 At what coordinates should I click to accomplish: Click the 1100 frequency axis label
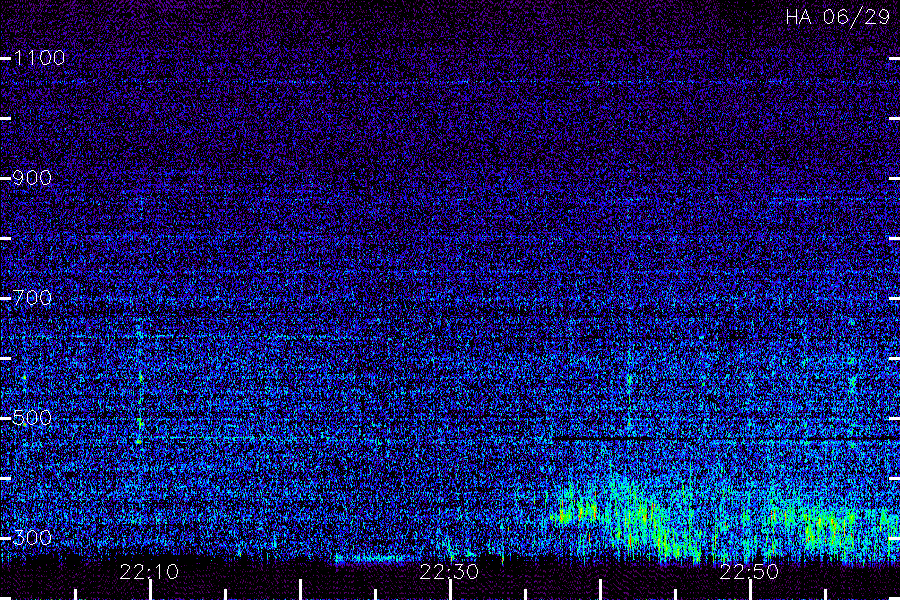(39, 58)
